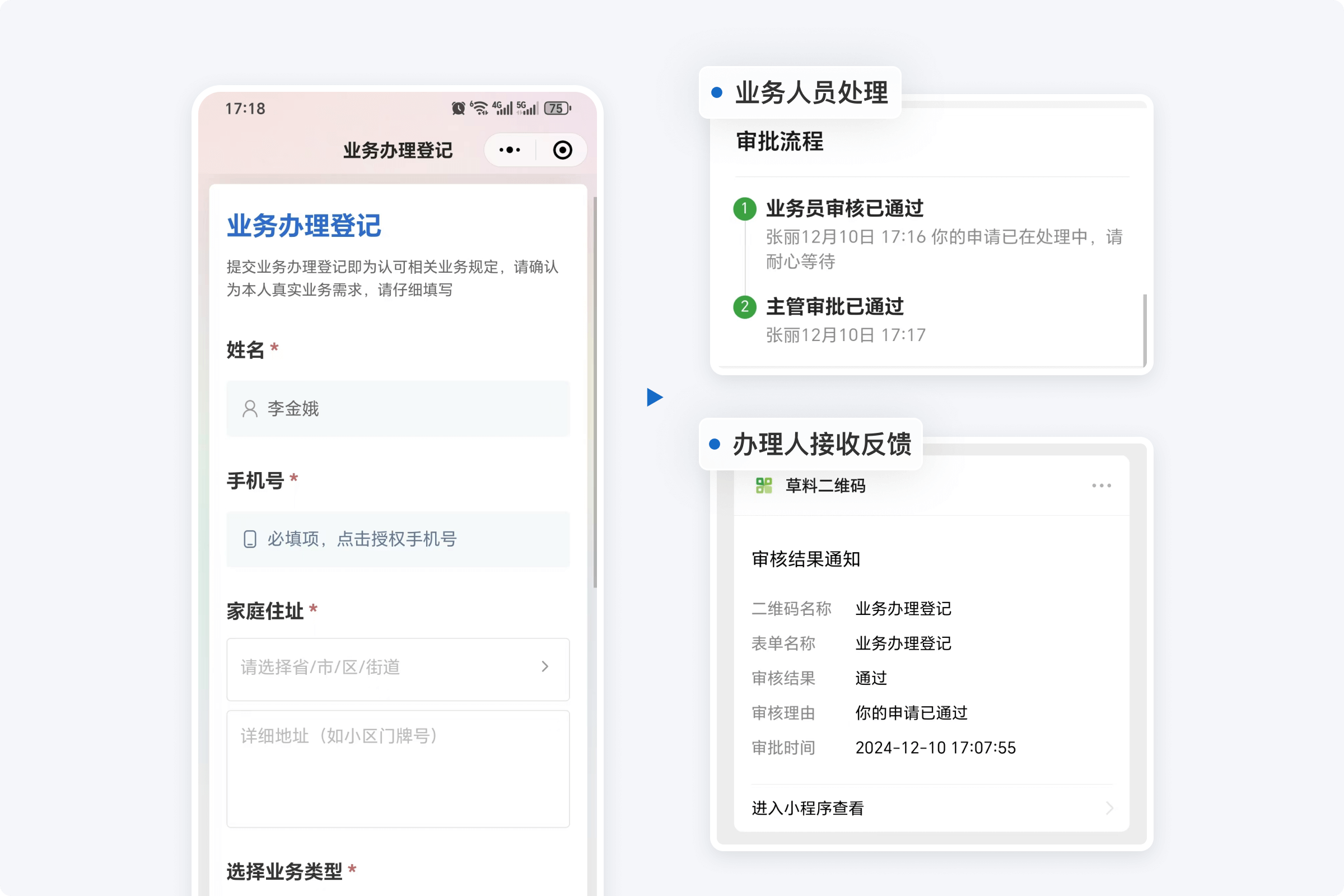This screenshot has width=1344, height=896.
Task: Click the 审批时间 value 2024-12-10 17:07:55
Action: [935, 748]
